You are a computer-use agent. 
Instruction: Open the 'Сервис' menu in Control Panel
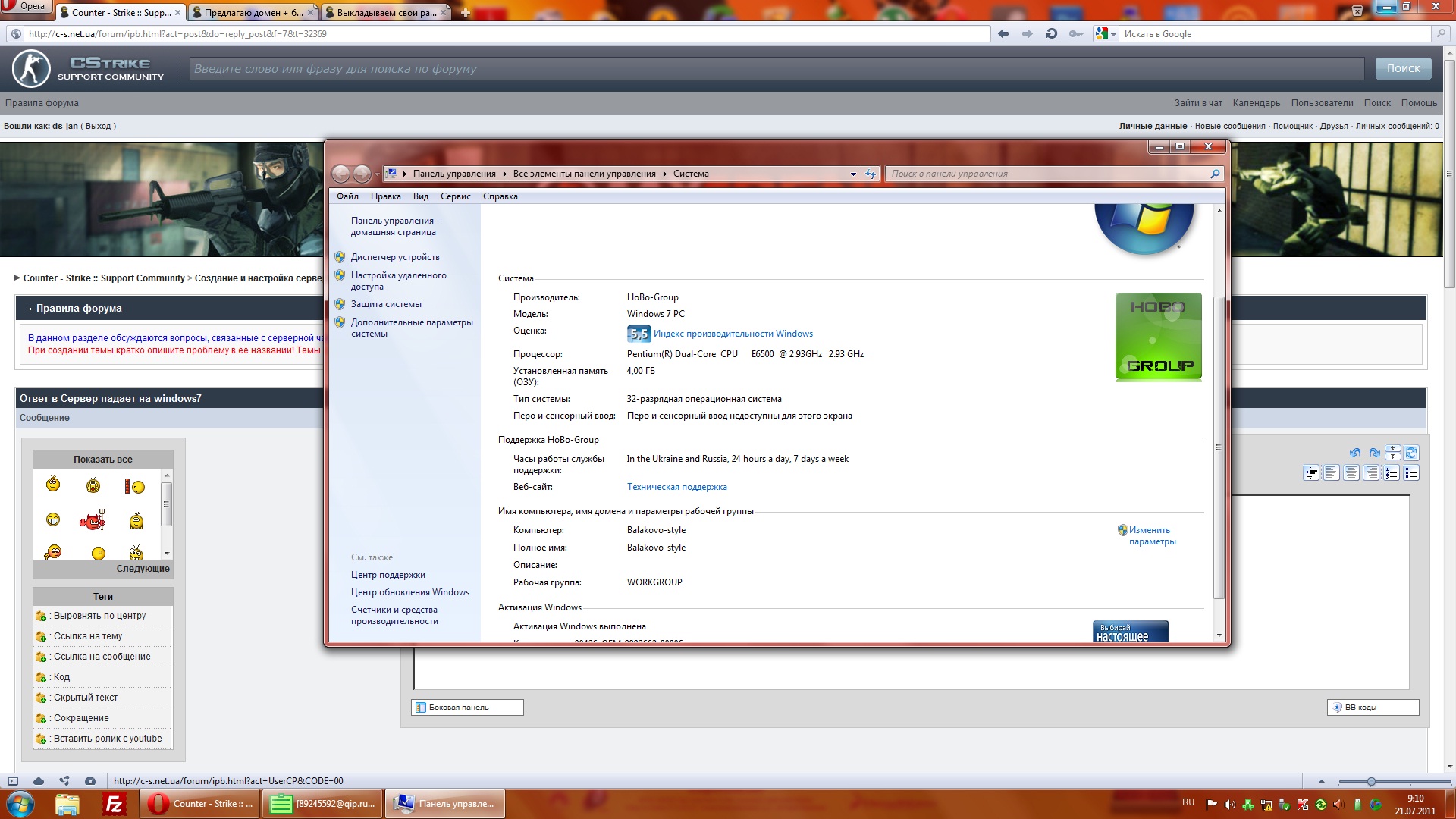tap(456, 196)
